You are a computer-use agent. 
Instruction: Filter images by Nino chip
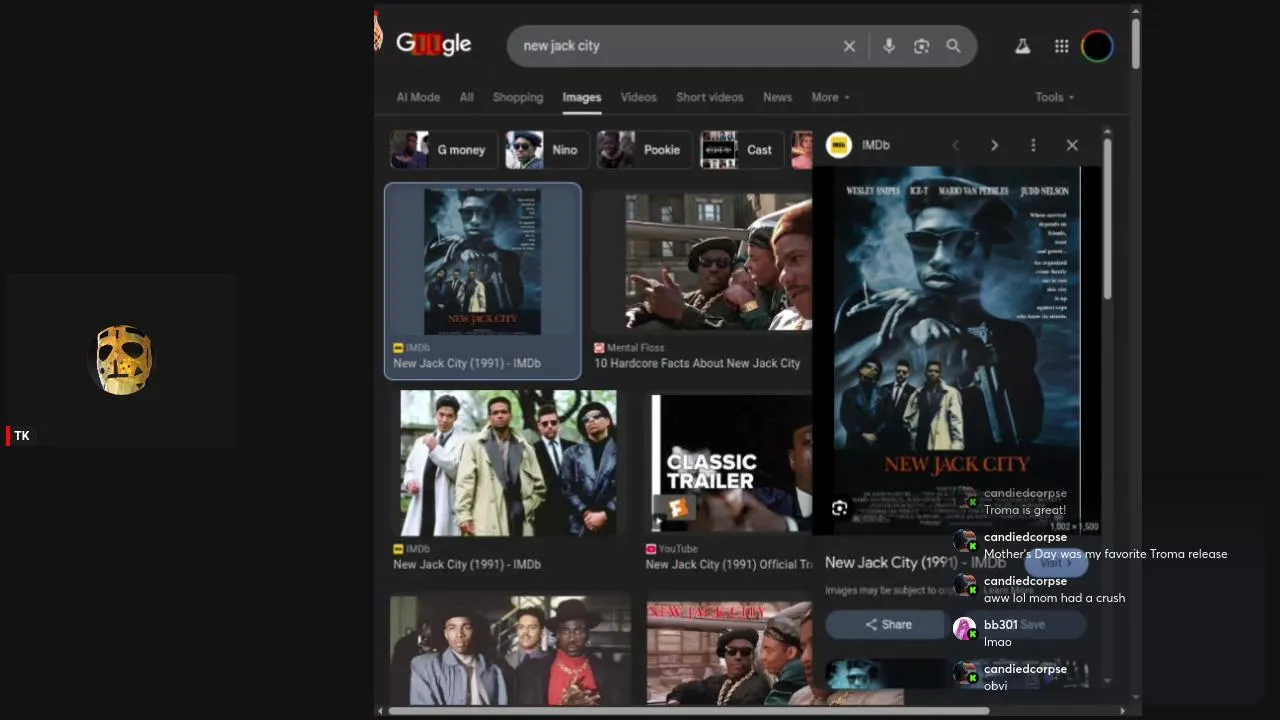(x=546, y=150)
